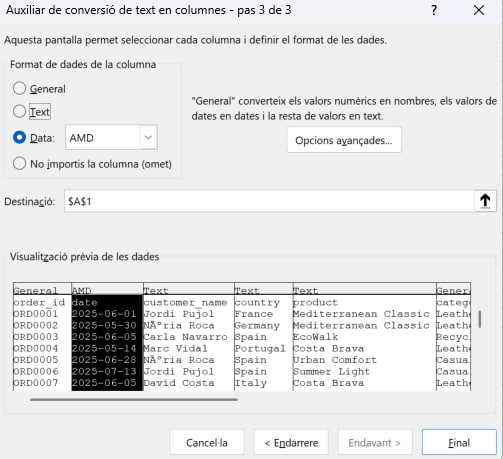503x459 pixels.
Task: Click the Destinació input field
Action: 269,201
